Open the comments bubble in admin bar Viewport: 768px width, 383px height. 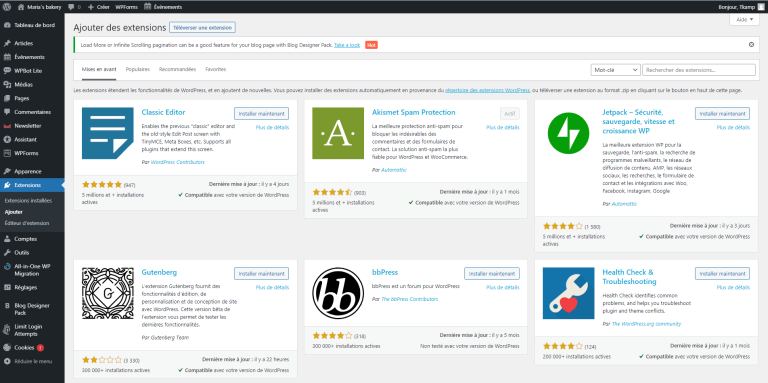(x=71, y=7)
